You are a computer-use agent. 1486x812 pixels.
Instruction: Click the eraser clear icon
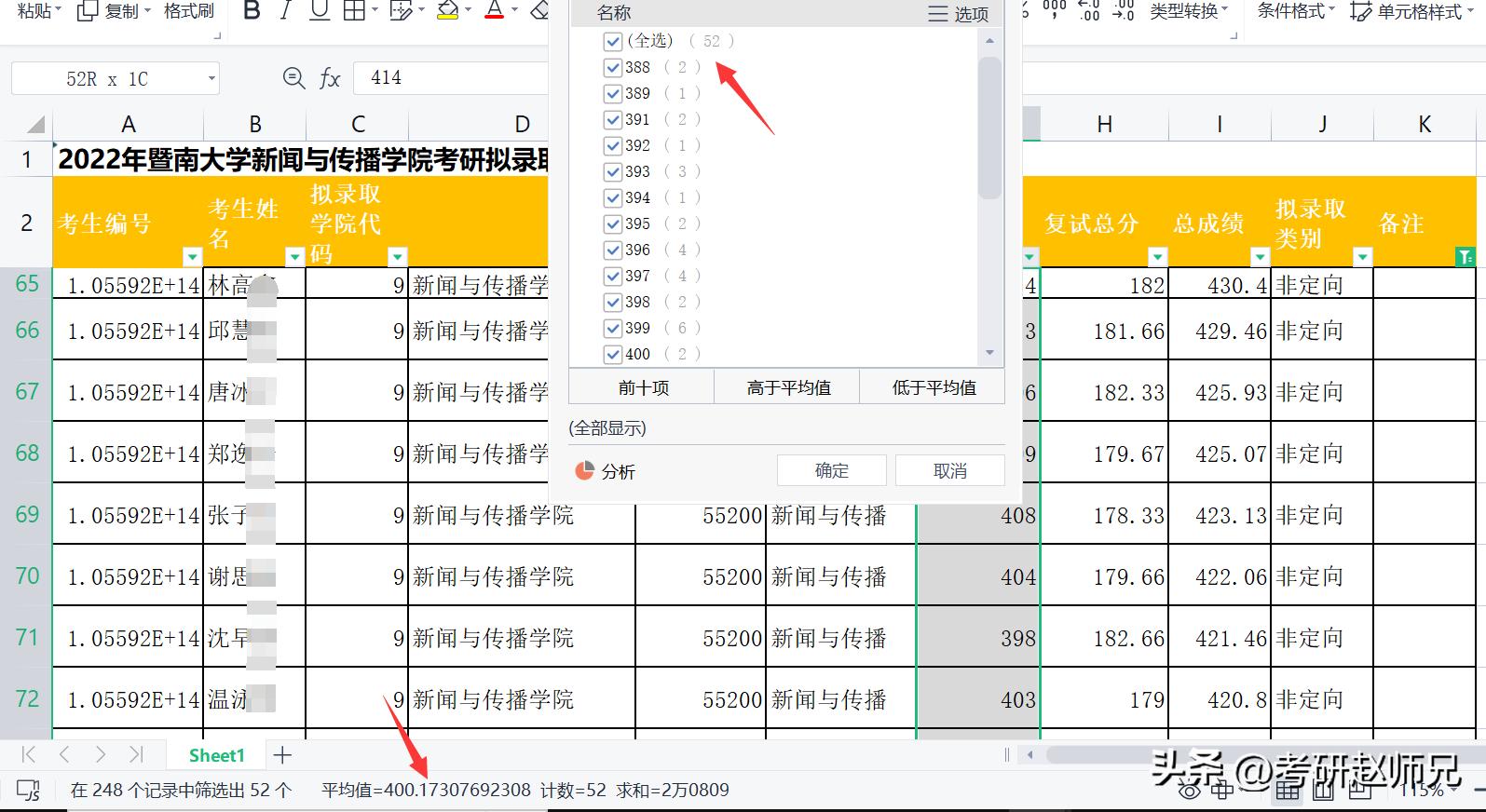[x=539, y=11]
